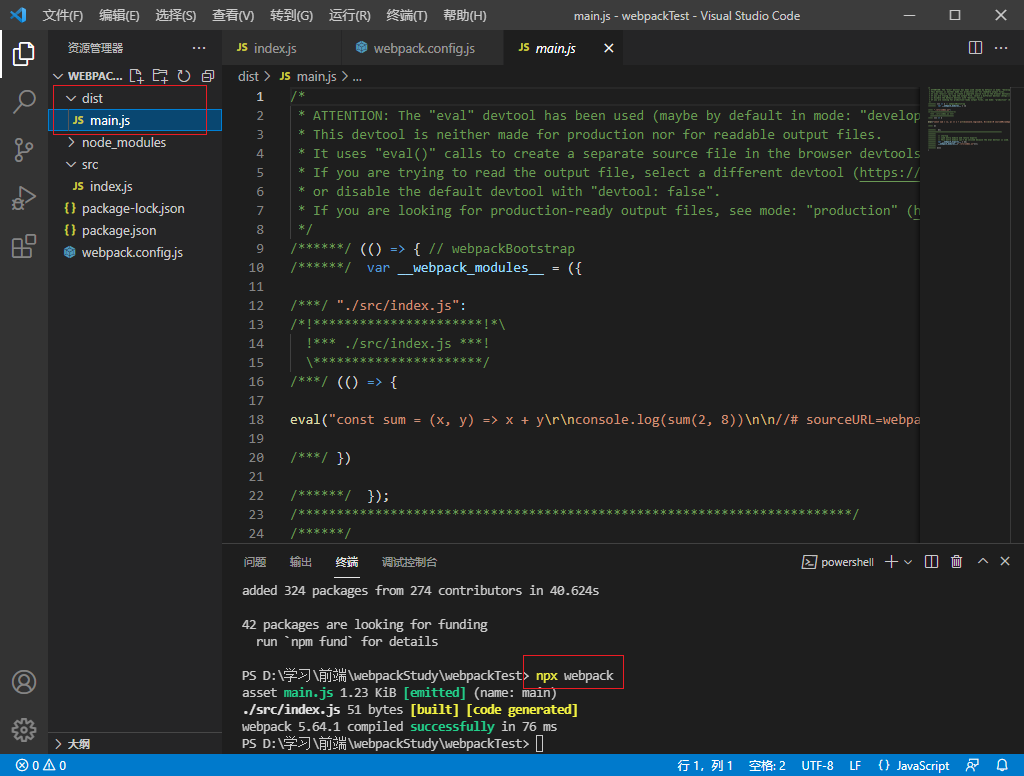Click the terminal prompt input line
Screen dimensions: 1024x776
(392, 743)
